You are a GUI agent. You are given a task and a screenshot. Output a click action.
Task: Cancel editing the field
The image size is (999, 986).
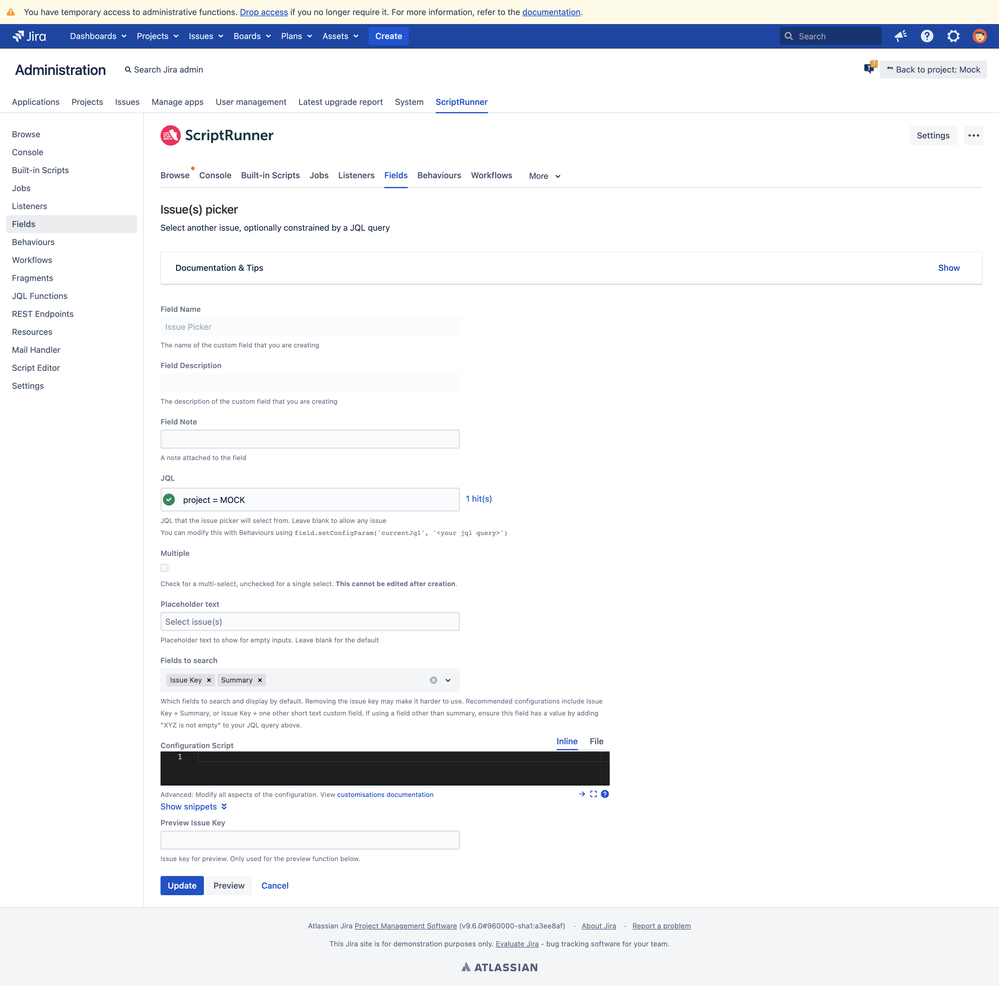point(275,885)
